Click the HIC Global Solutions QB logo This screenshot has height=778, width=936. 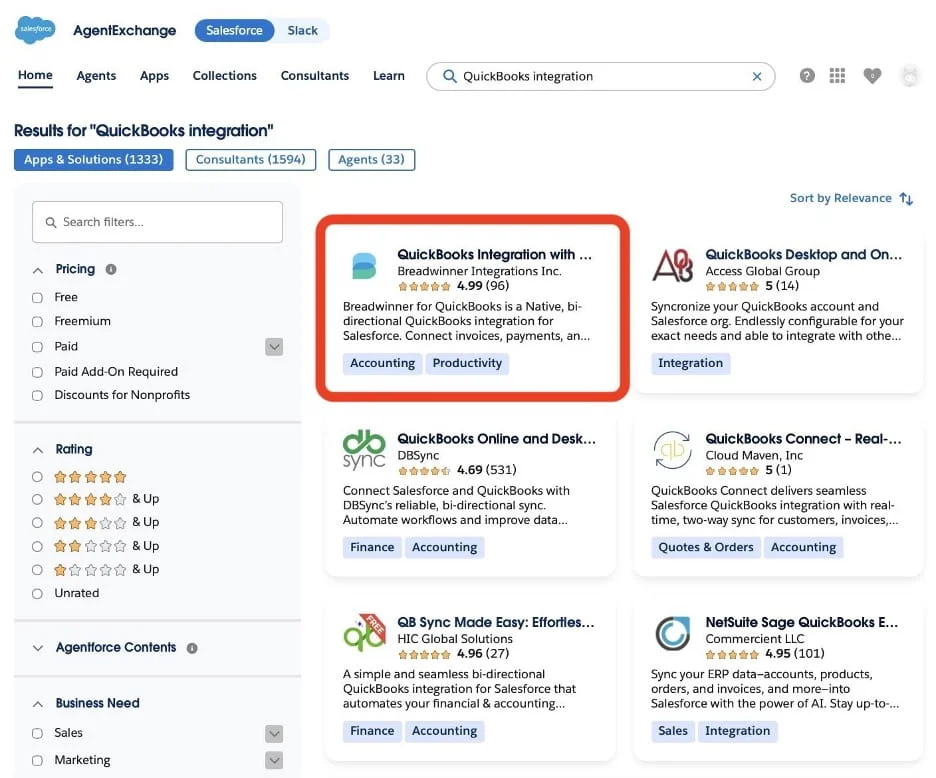364,633
